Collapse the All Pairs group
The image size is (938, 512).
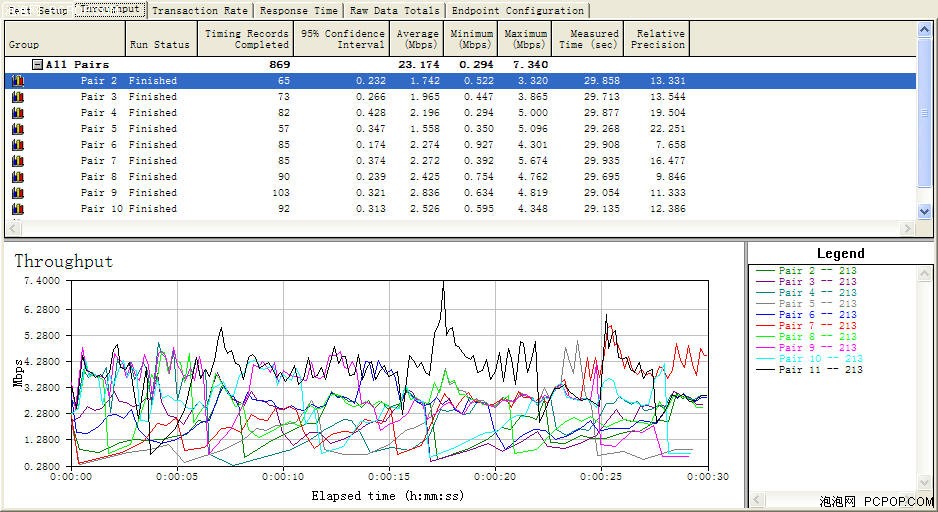click(37, 65)
